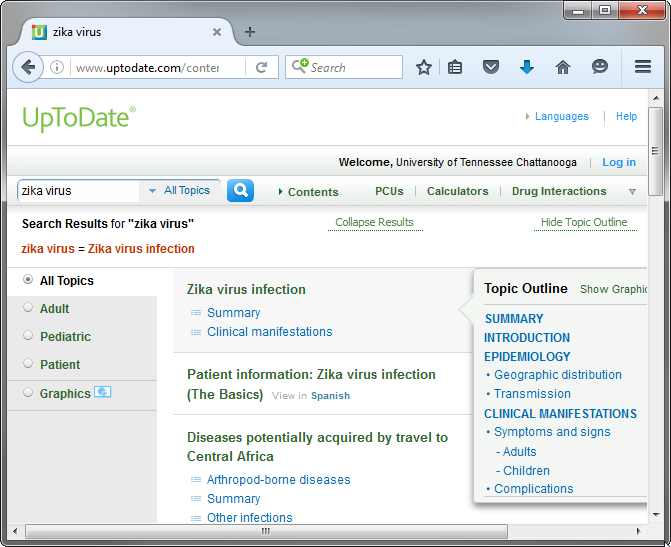Open Firefox hamburger menu
Viewport: 671px width, 547px height.
click(643, 66)
